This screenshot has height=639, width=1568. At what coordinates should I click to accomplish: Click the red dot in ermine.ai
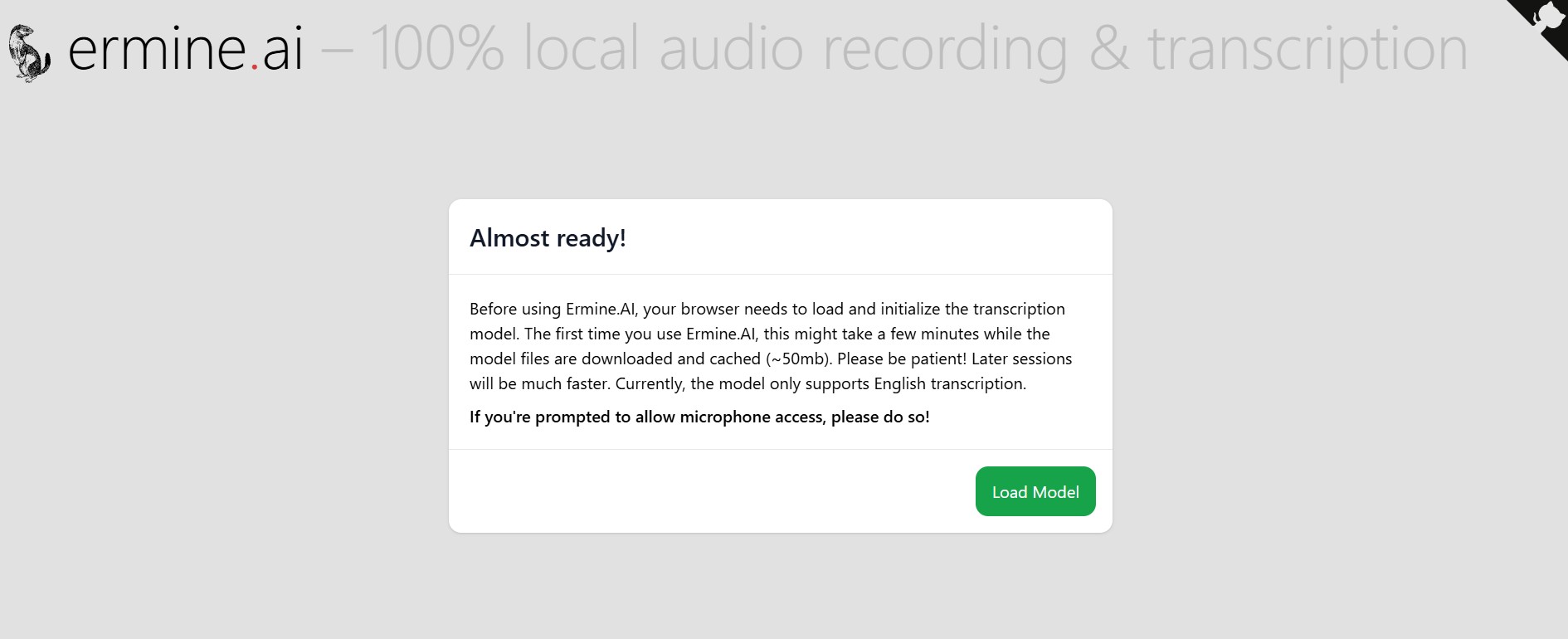point(255,66)
